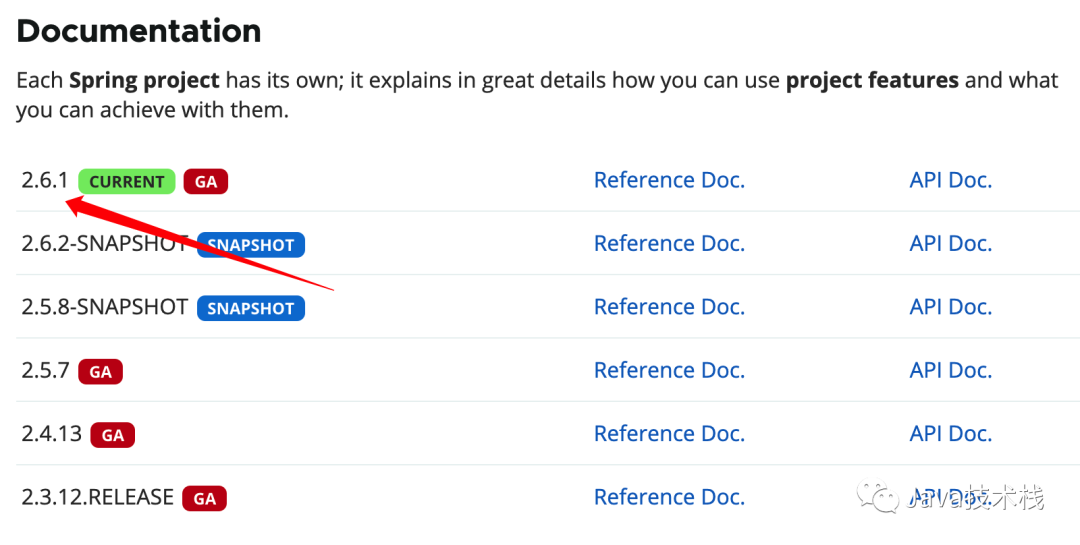Open Reference Doc. for 2.6.2-SNAPSHOT

coord(669,243)
